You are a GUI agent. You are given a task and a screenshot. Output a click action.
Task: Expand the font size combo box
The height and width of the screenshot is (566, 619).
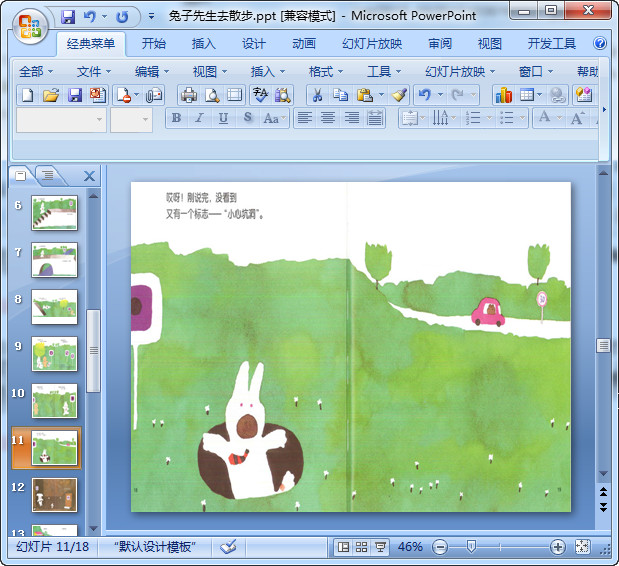146,120
